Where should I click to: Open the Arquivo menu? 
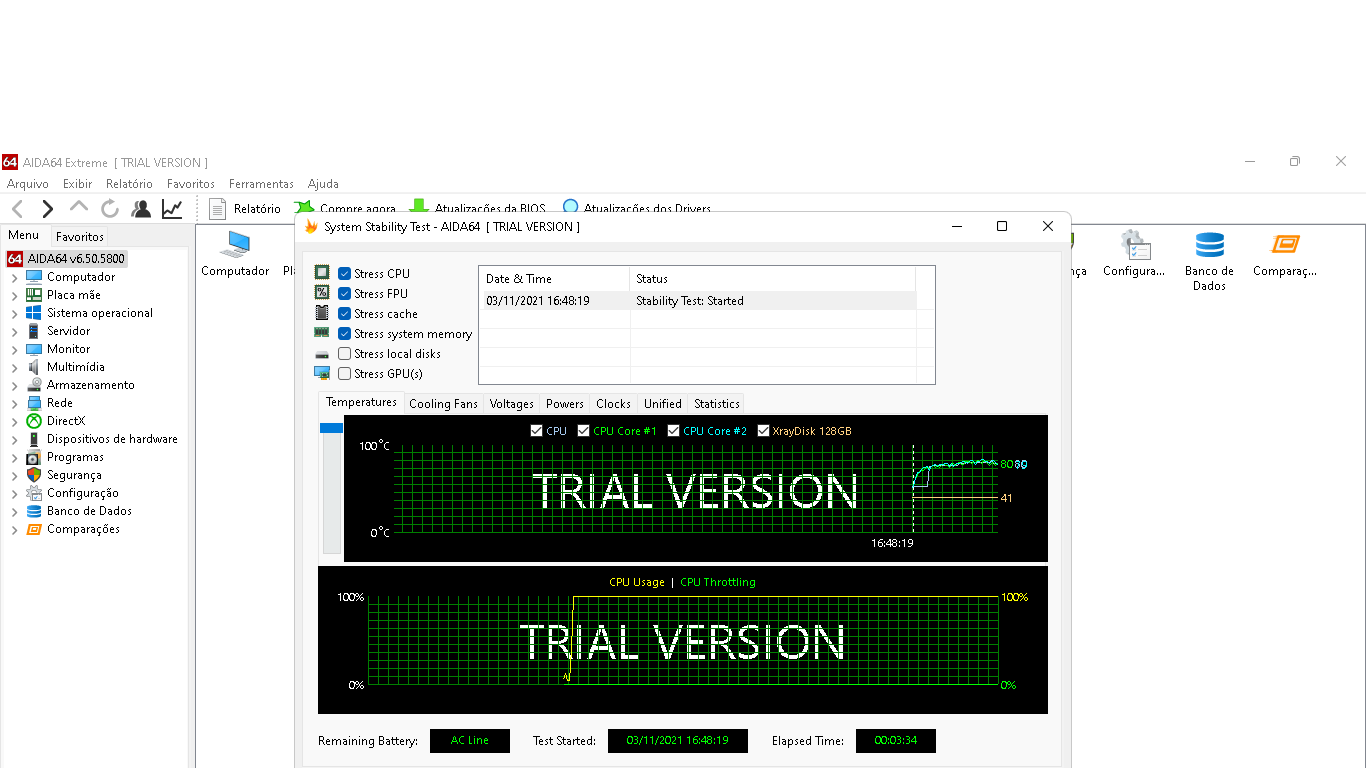28,184
